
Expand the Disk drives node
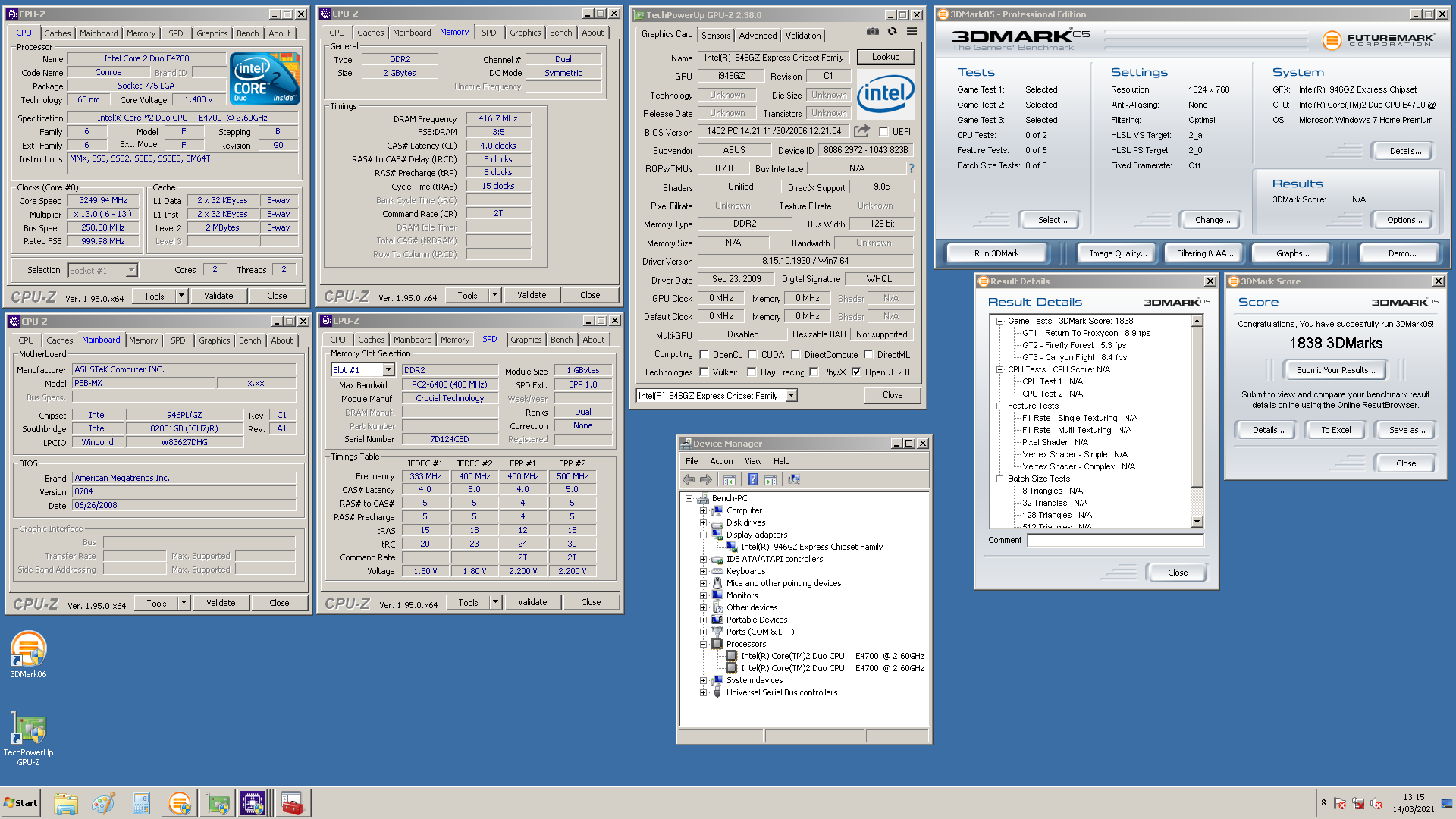[x=703, y=522]
